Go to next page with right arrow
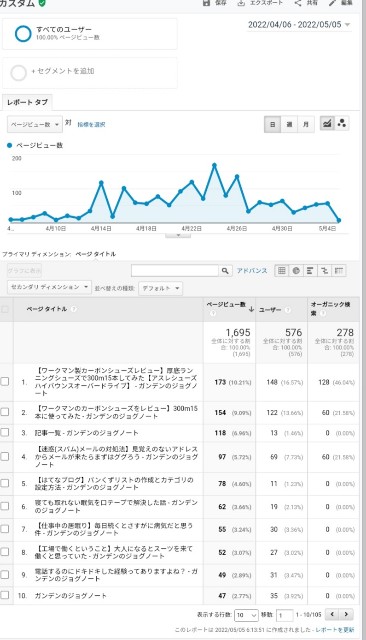 point(346,614)
